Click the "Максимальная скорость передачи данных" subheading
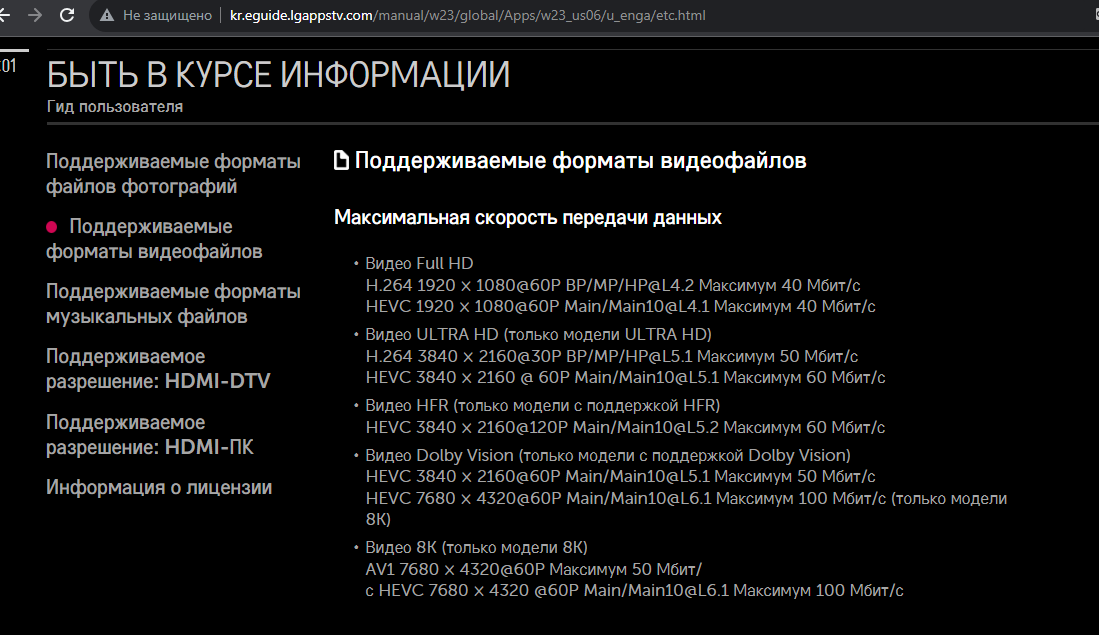Image resolution: width=1099 pixels, height=635 pixels. [x=527, y=217]
